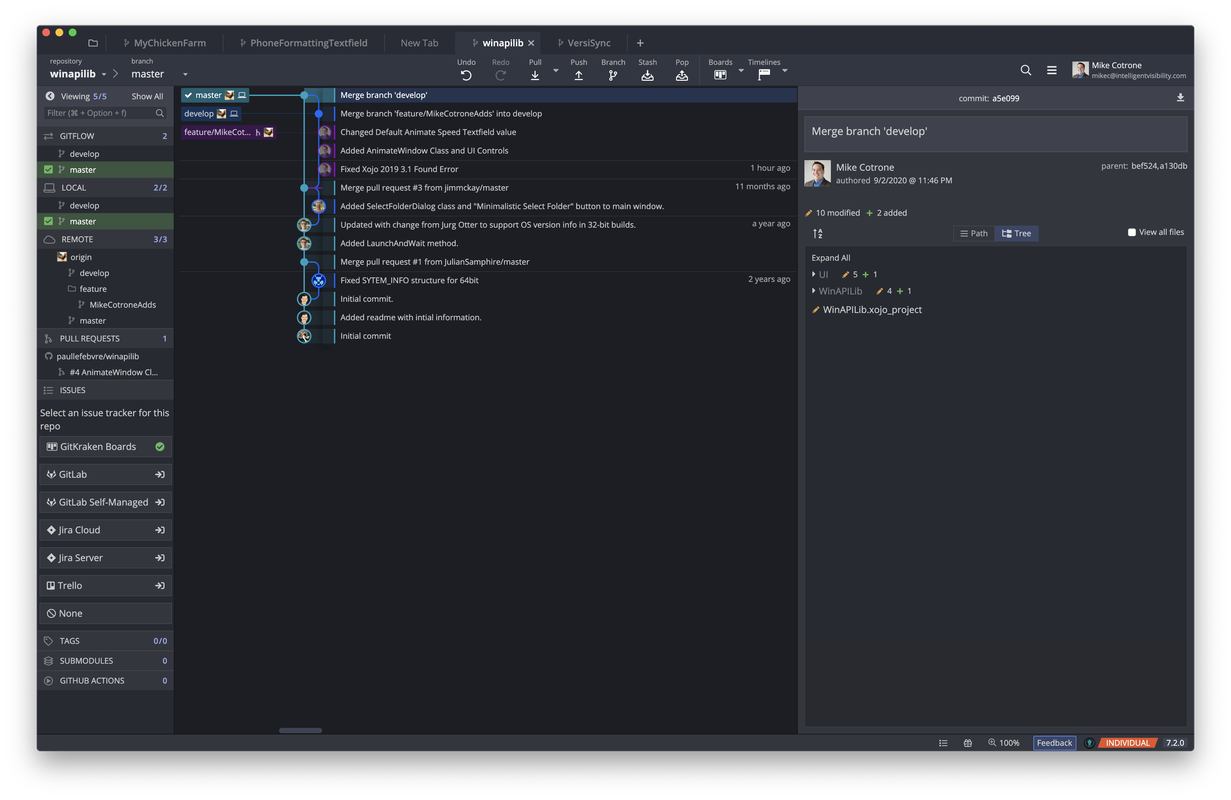Open the hamburger menu icon

(1051, 70)
